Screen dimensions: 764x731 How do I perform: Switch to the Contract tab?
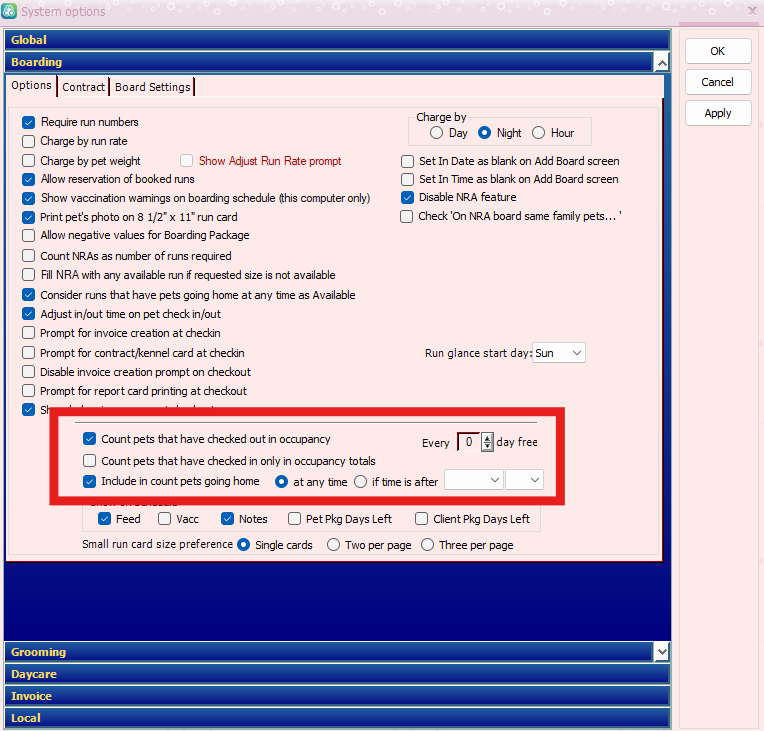tap(83, 87)
